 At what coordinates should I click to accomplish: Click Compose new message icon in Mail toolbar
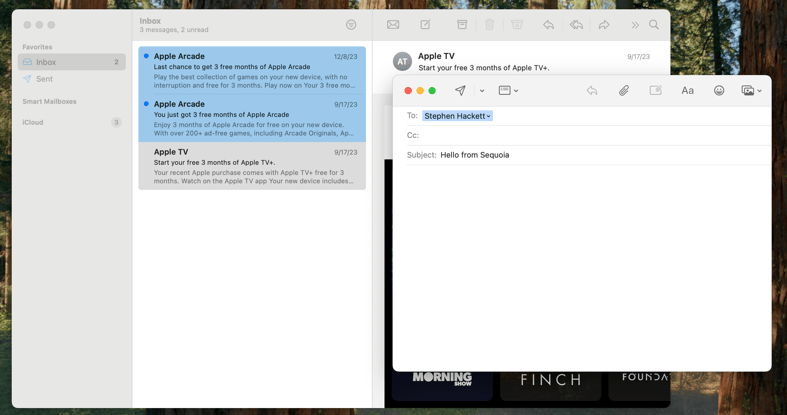tap(426, 25)
